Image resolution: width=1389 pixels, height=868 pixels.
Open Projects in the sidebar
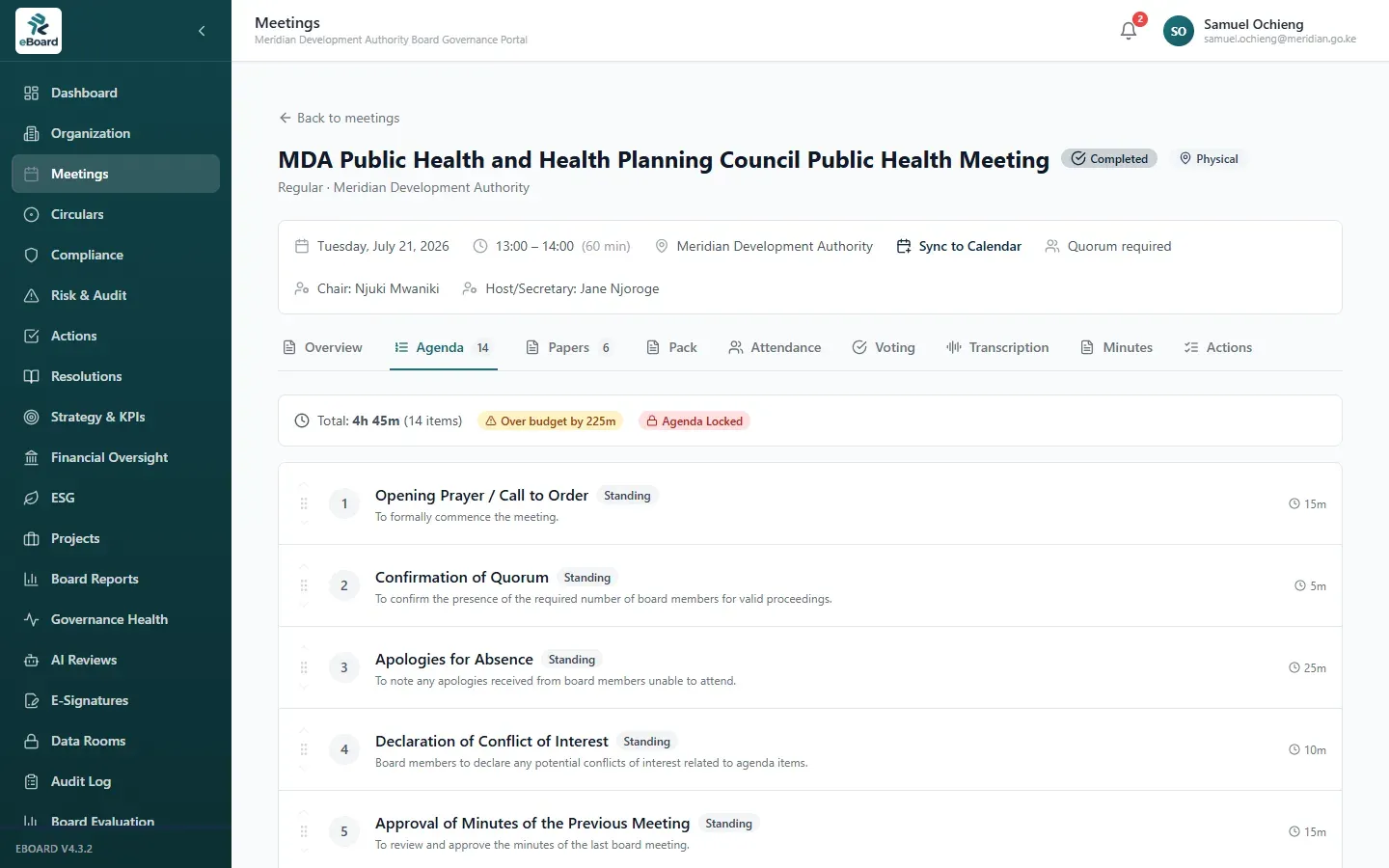tap(116, 538)
